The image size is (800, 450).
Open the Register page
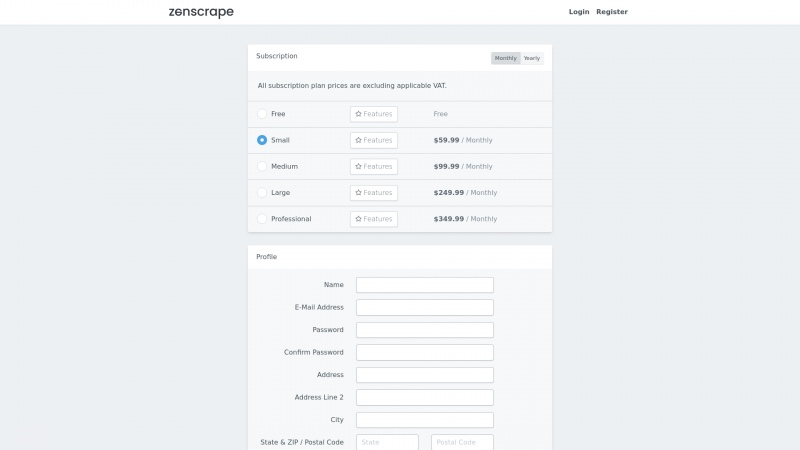point(612,12)
